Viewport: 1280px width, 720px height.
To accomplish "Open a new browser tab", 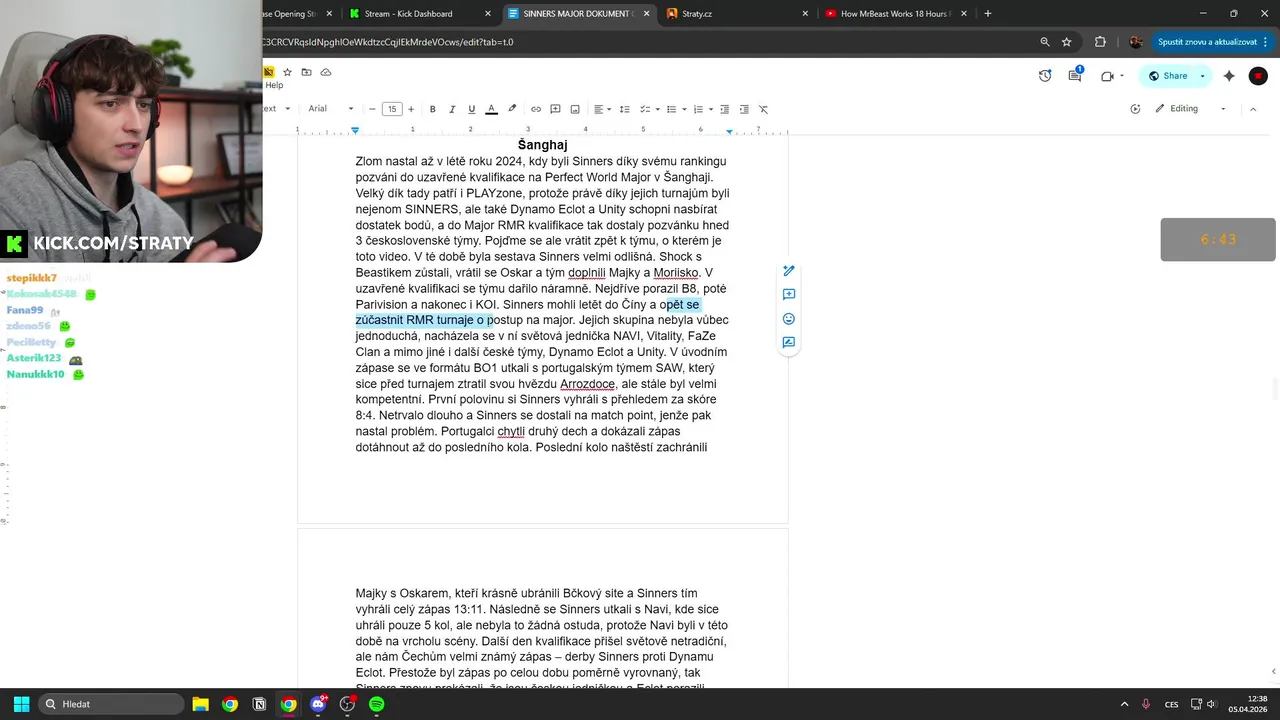I will [x=988, y=14].
